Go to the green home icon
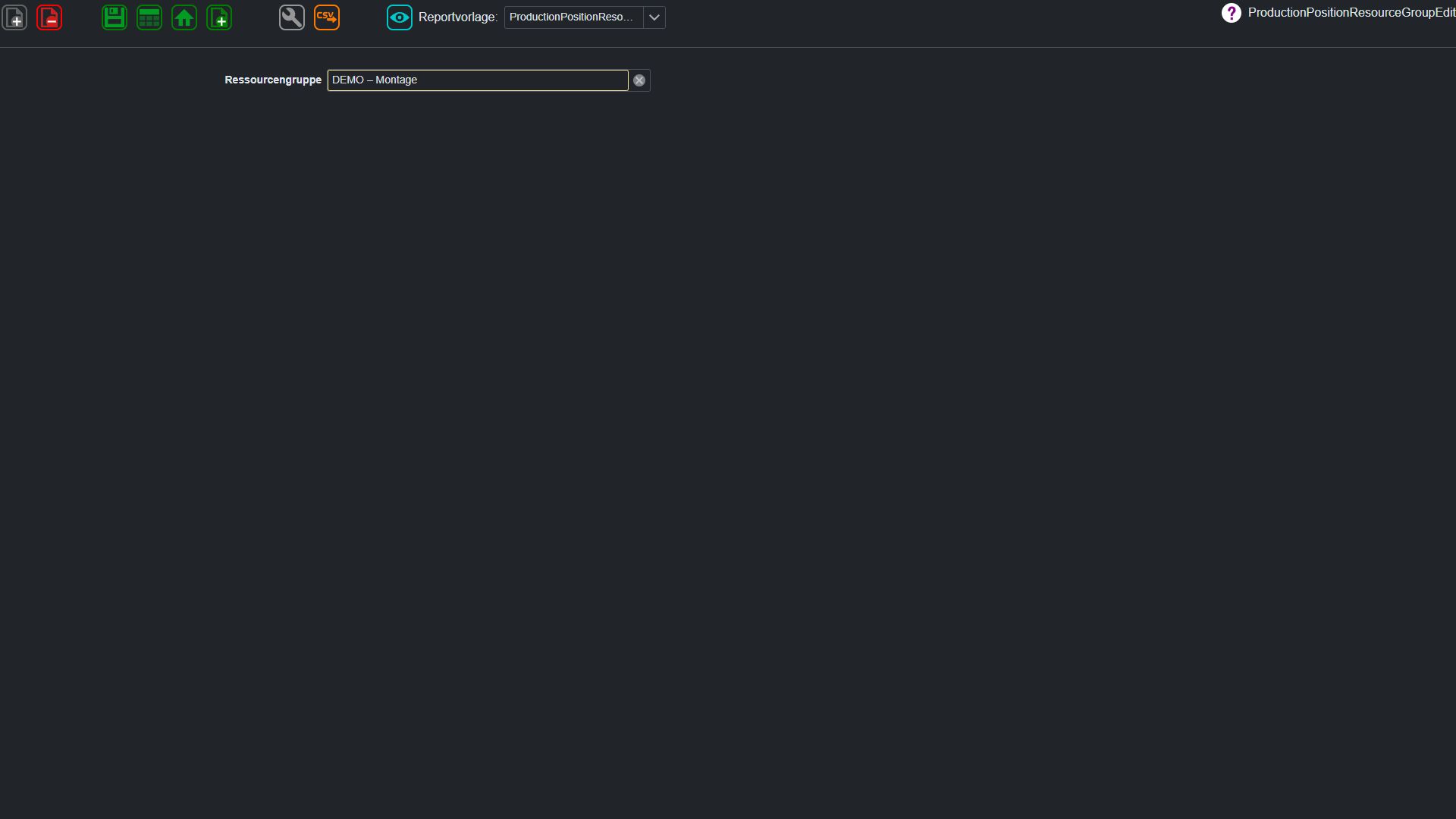Viewport: 1456px width, 819px height. pyautogui.click(x=184, y=17)
